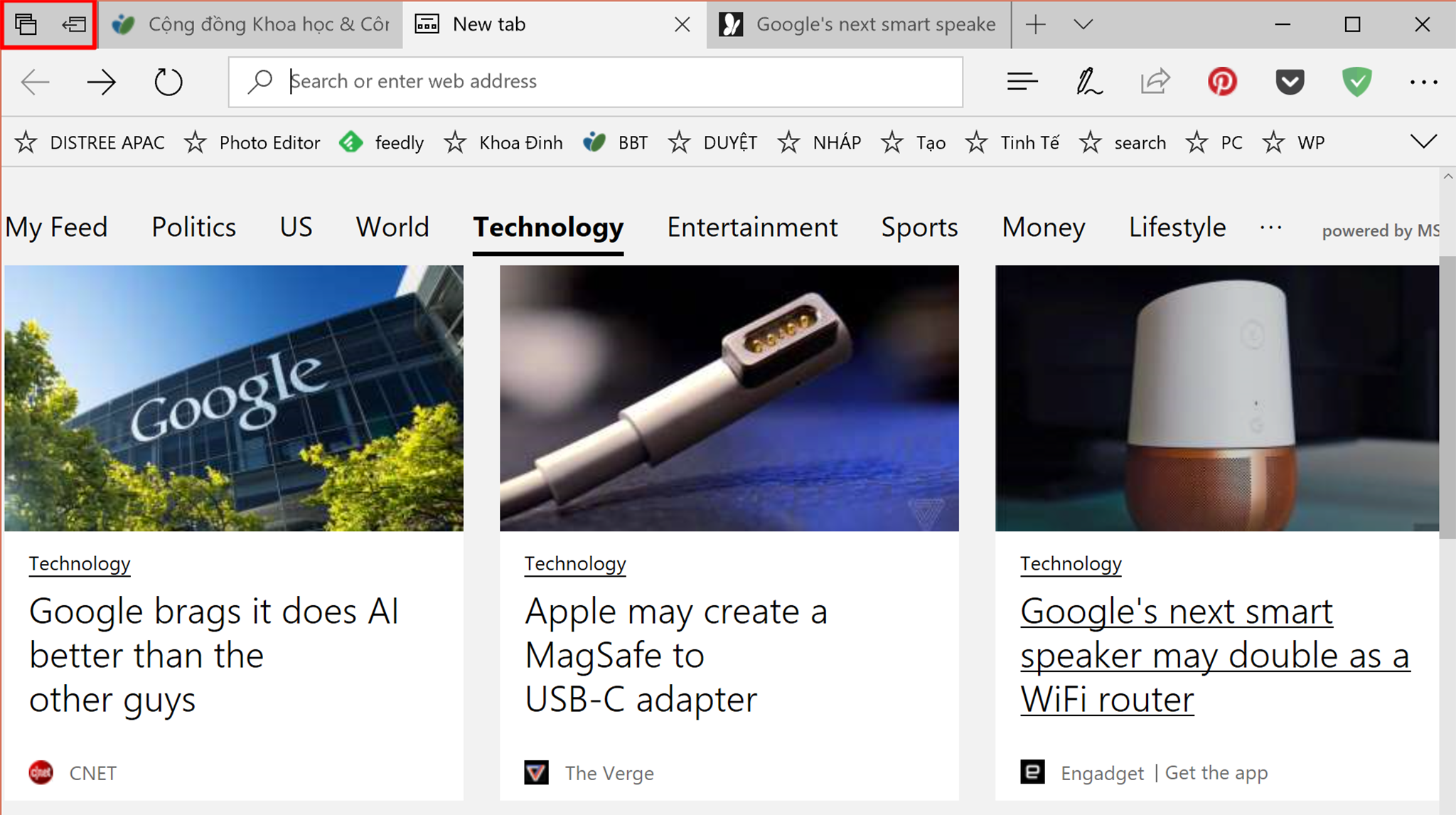
Task: Navigate back to the previous page
Action: [x=35, y=81]
